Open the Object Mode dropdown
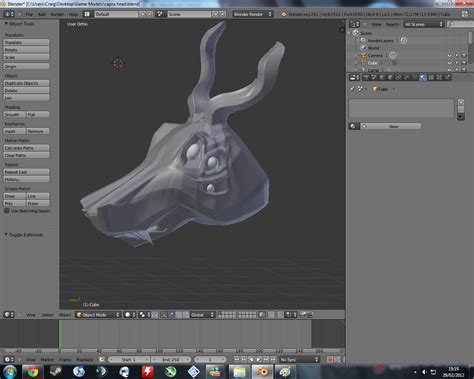The height and width of the screenshot is (379, 474). (98, 315)
